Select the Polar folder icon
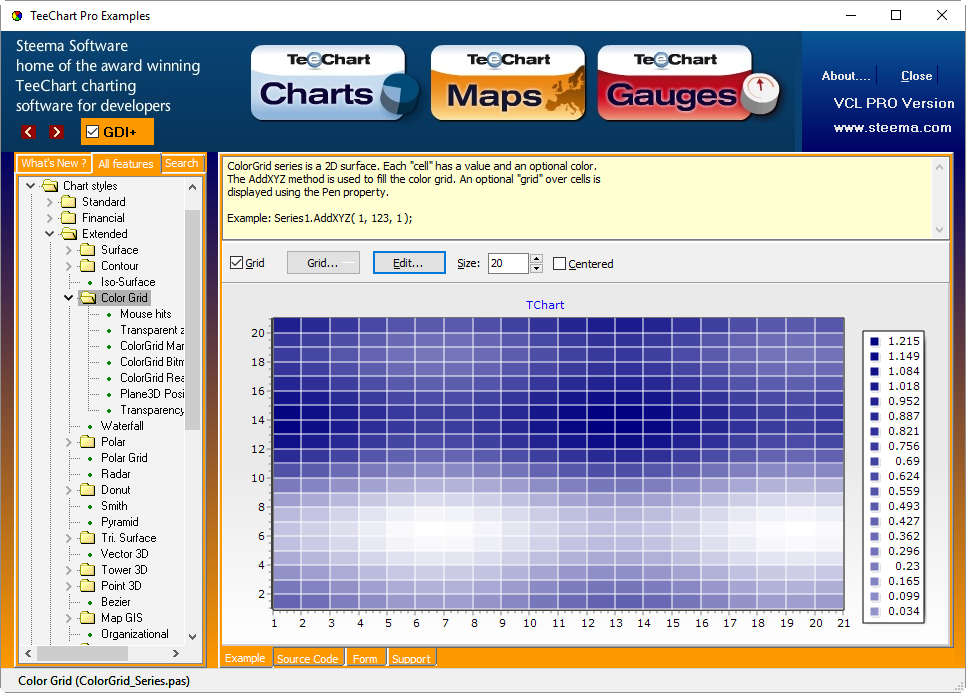Viewport: 966px width, 693px height. click(x=87, y=442)
